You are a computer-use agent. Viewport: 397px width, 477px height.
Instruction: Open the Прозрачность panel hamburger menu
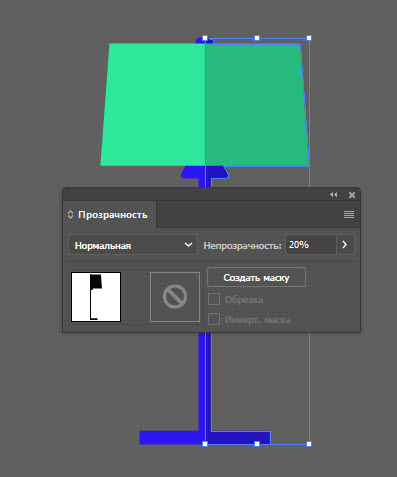pos(349,214)
